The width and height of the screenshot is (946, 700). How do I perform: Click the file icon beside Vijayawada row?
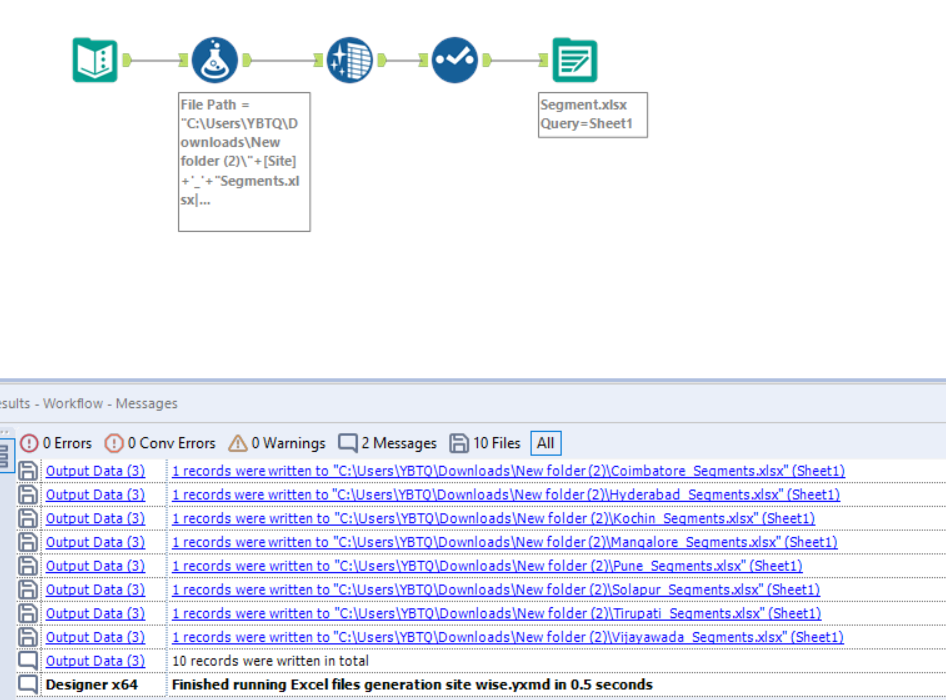[x=27, y=637]
